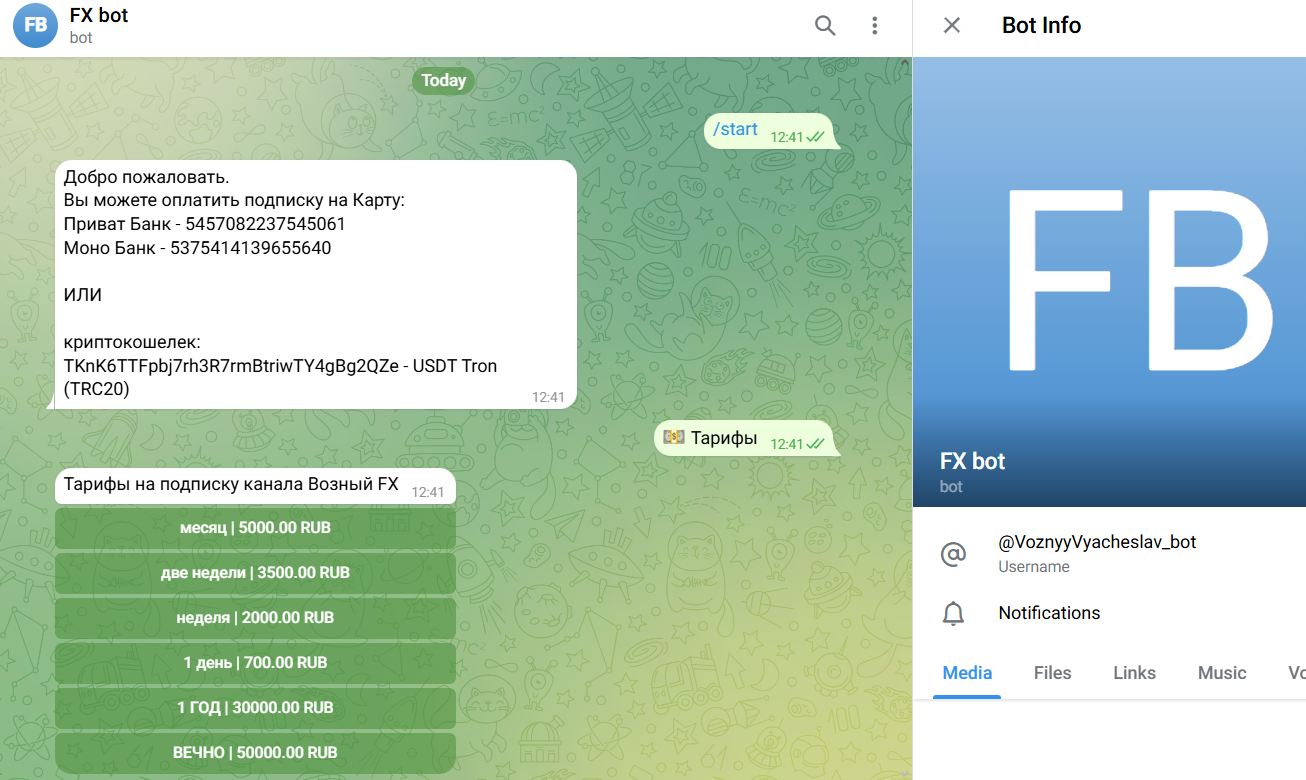
Task: Click the Тарифы на подписку канала message
Action: point(255,486)
